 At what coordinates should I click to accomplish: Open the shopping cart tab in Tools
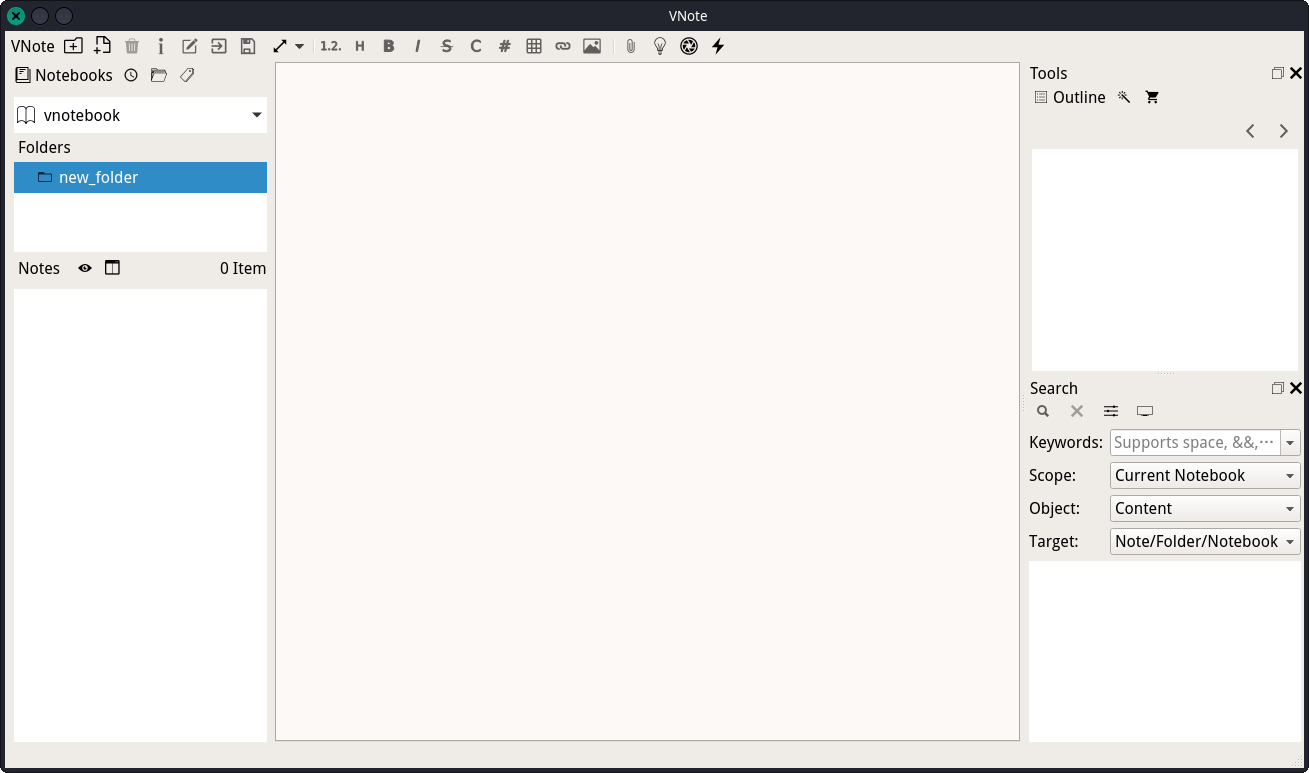coord(1152,97)
